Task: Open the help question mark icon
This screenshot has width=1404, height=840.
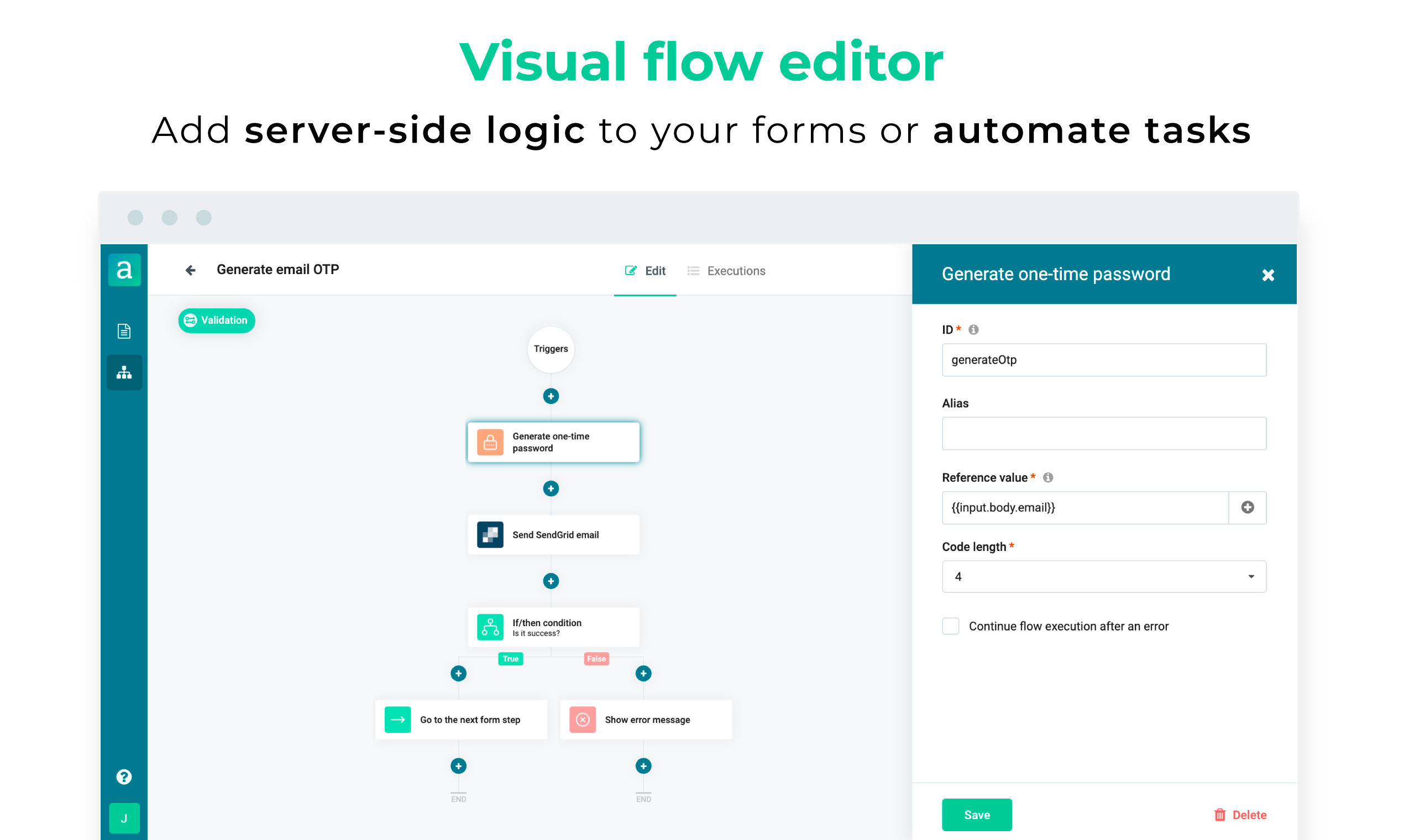Action: tap(124, 776)
